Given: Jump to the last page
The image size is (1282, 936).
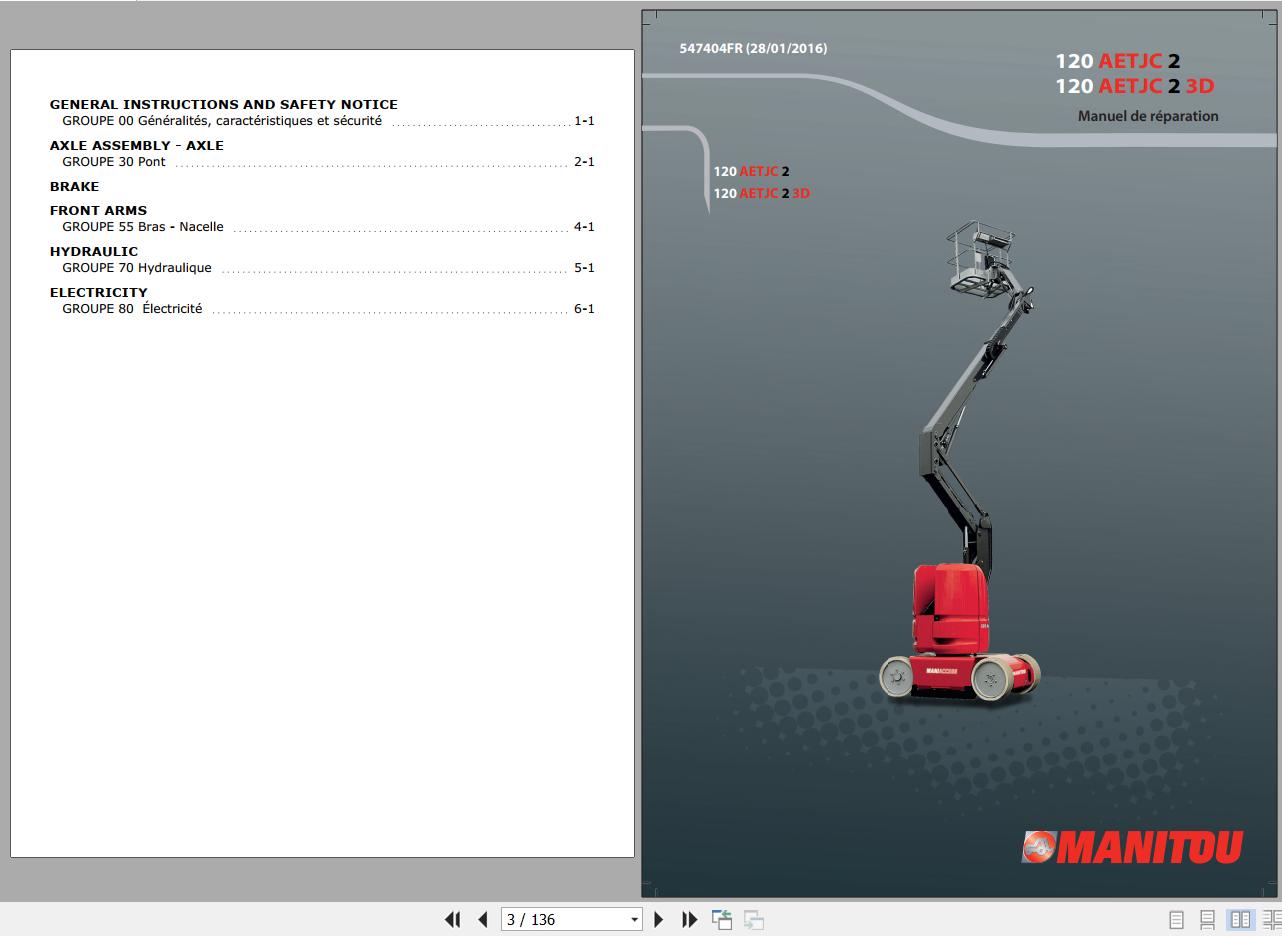Looking at the screenshot, I should [x=689, y=919].
